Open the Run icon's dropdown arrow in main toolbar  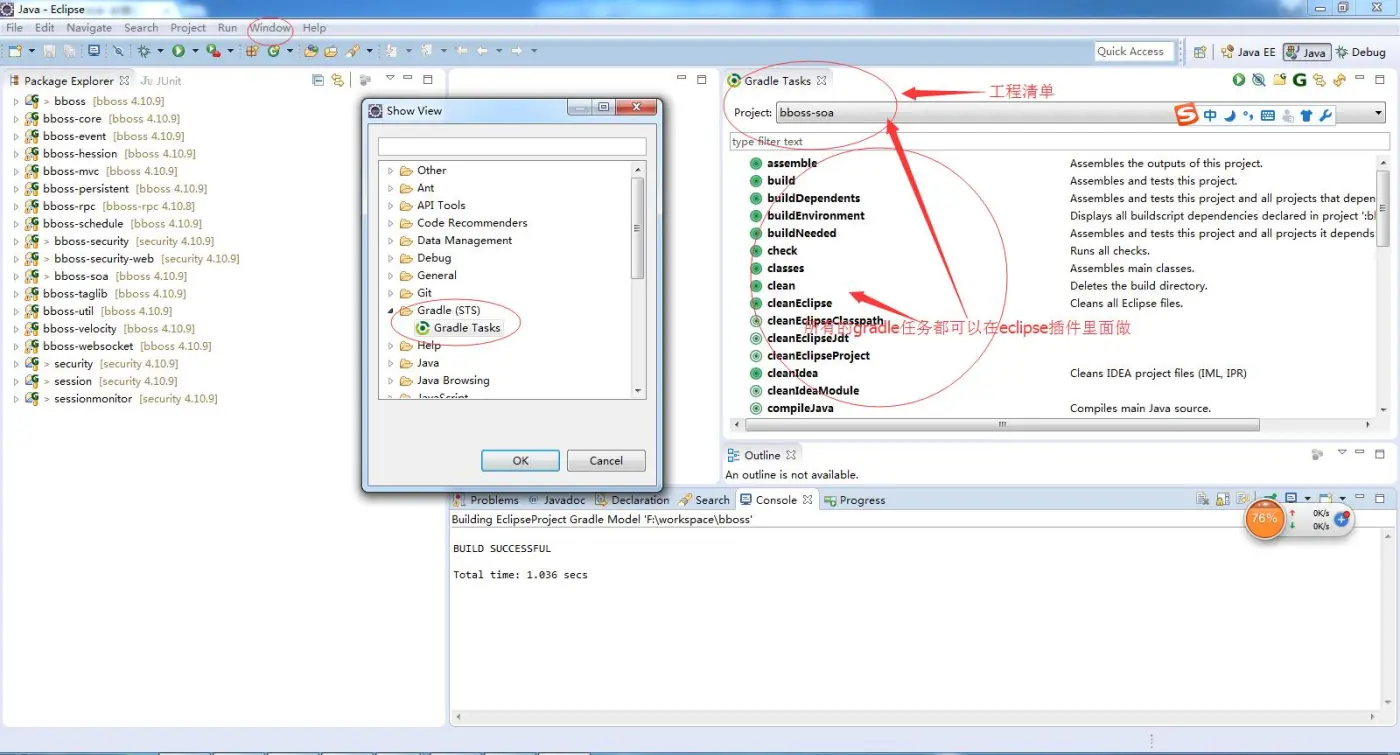[195, 51]
